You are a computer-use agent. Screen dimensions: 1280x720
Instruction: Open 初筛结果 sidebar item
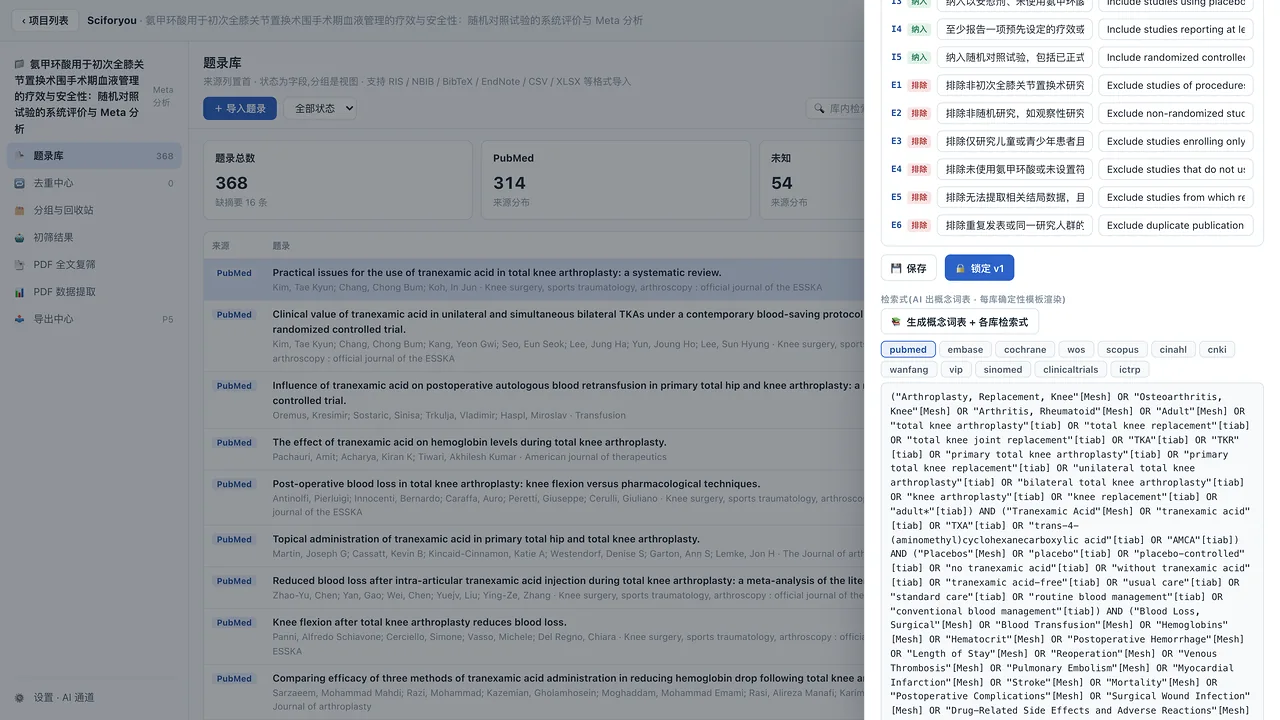(94, 237)
